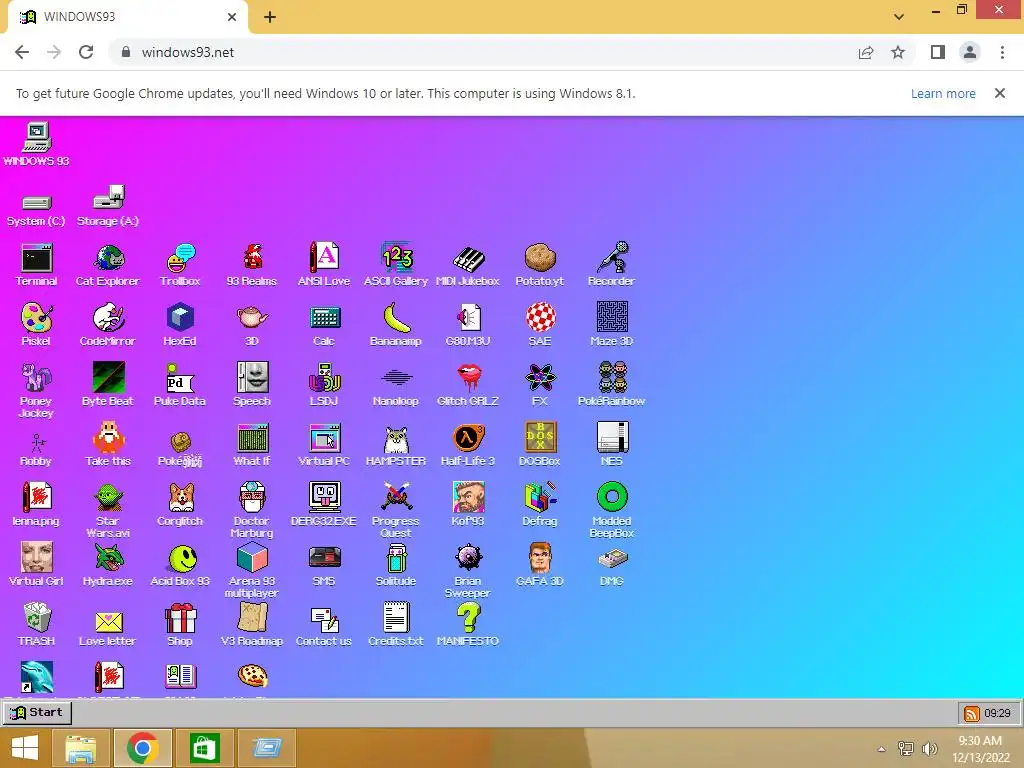Open the Speech face icon
The height and width of the screenshot is (768, 1024).
(252, 385)
